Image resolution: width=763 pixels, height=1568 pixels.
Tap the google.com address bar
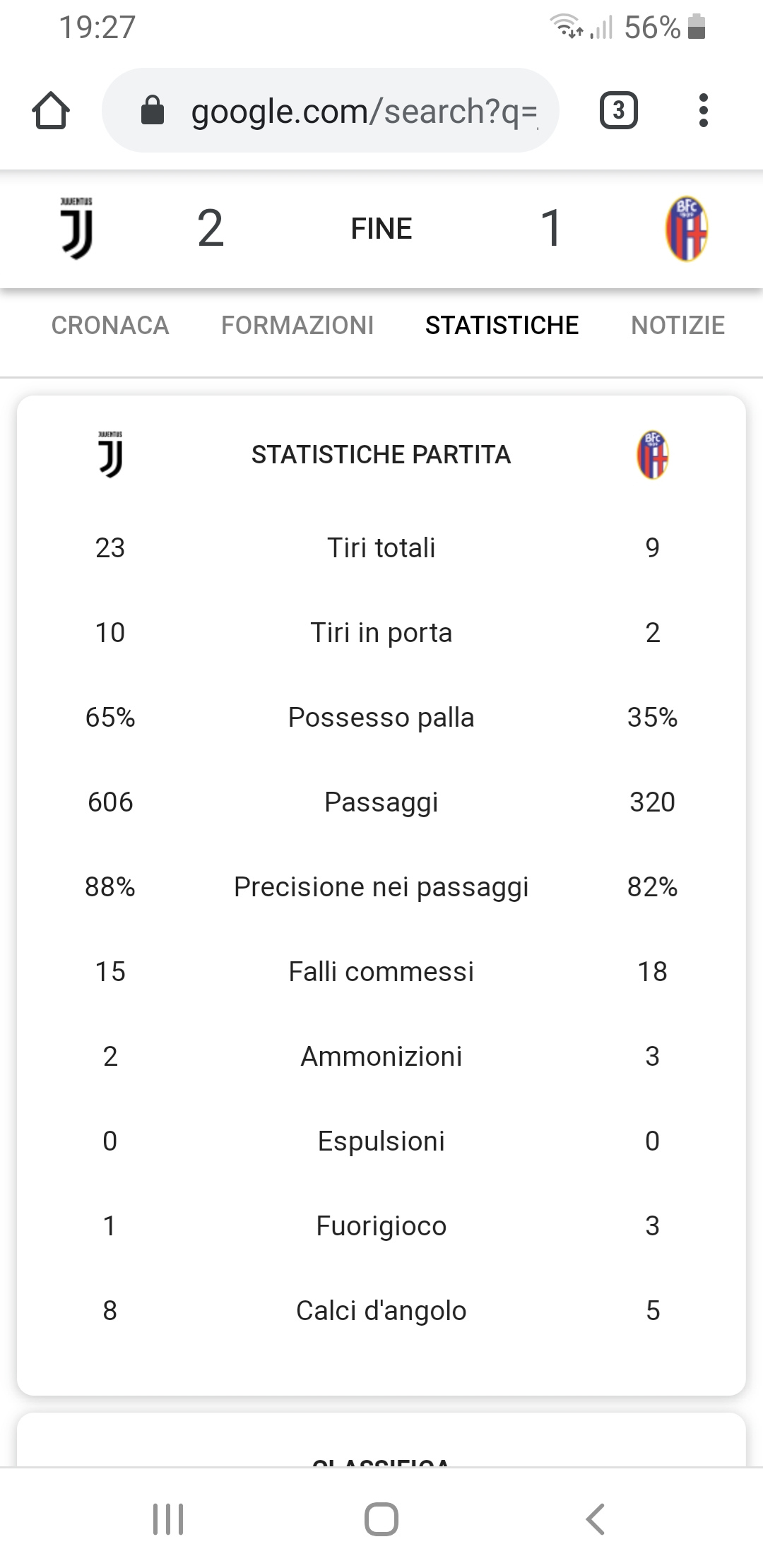(x=353, y=111)
